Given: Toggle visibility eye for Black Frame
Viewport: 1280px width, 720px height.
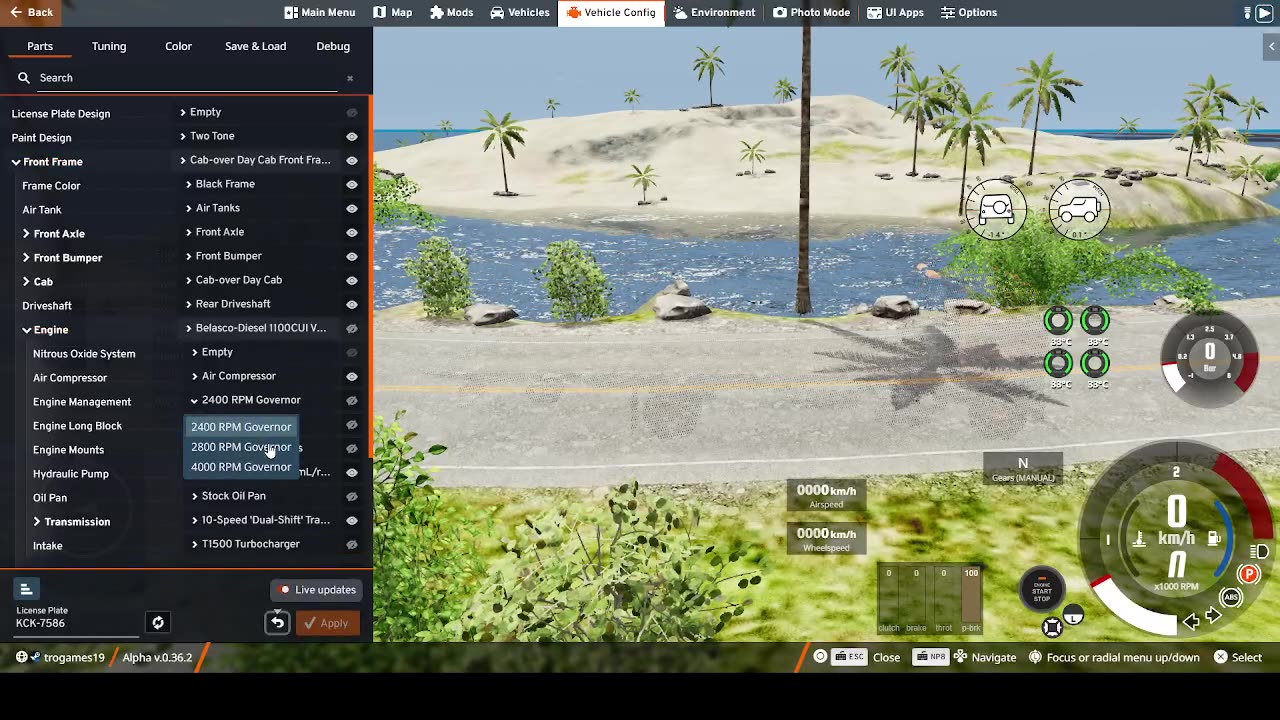Looking at the screenshot, I should point(352,184).
